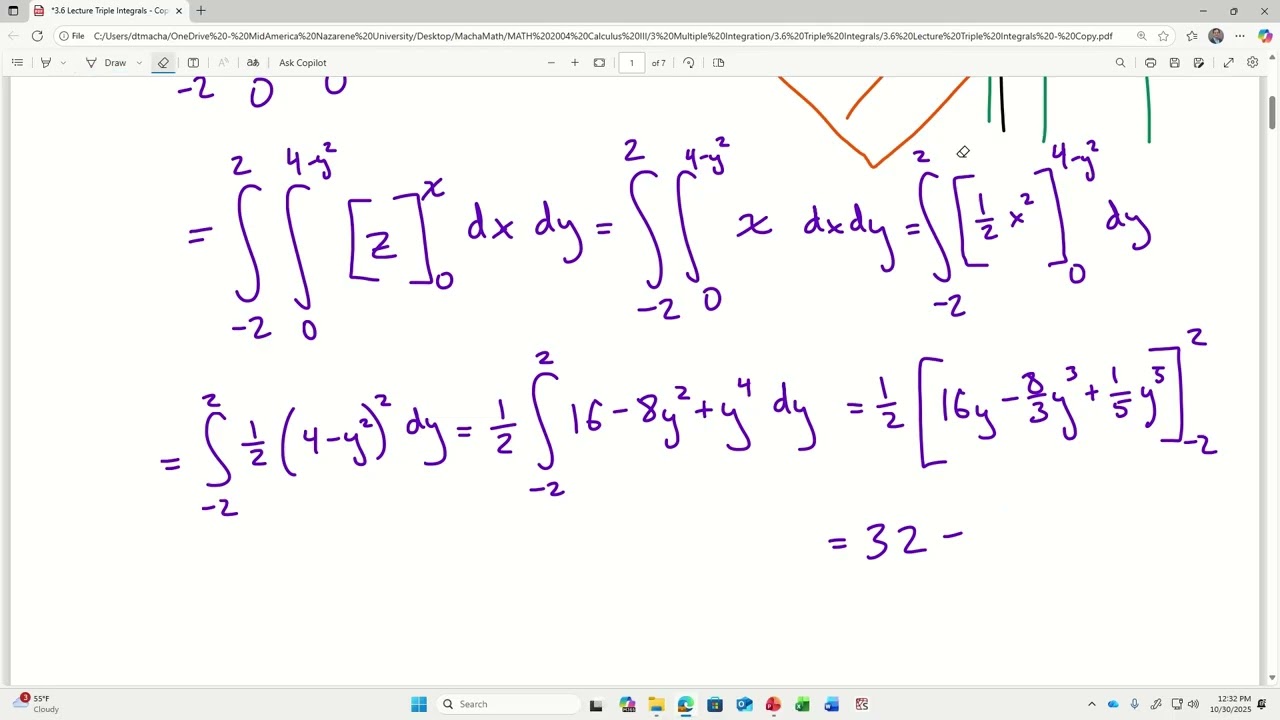Click the microphone tray icon

(1134, 704)
